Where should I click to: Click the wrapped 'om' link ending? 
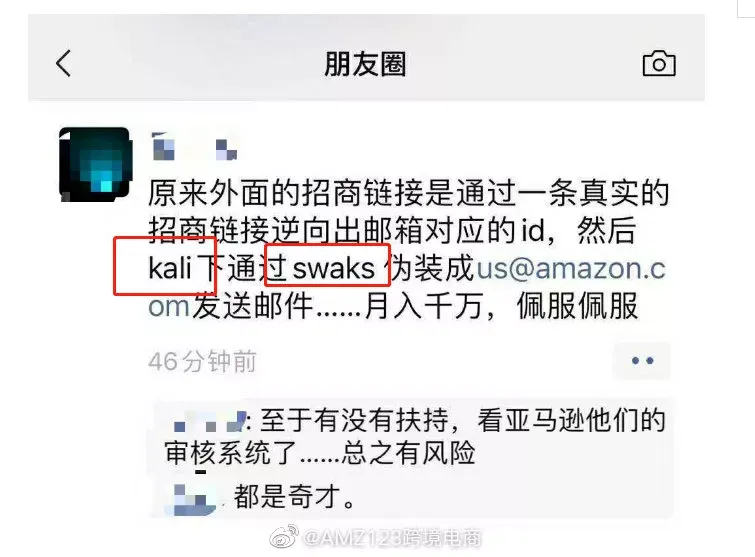(169, 307)
